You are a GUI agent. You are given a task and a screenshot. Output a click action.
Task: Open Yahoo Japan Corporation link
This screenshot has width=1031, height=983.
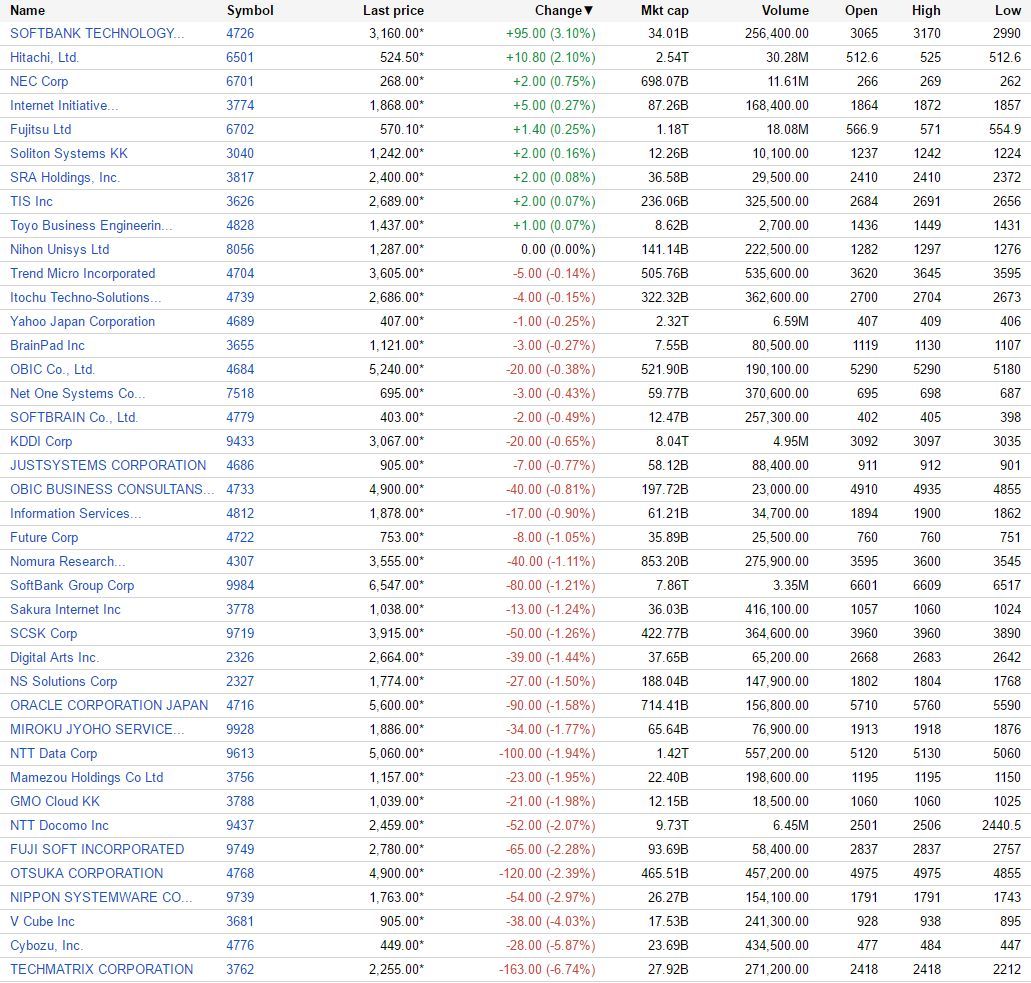click(82, 322)
